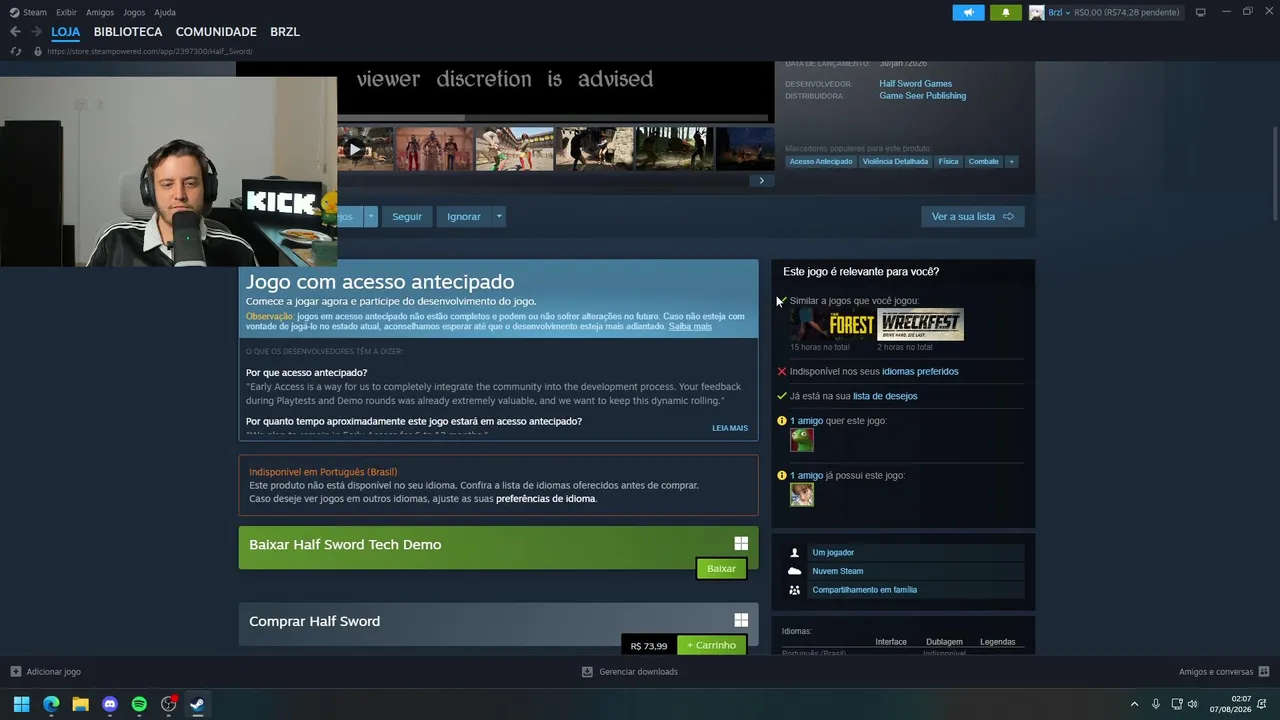Open the Jogos menu

pos(134,12)
